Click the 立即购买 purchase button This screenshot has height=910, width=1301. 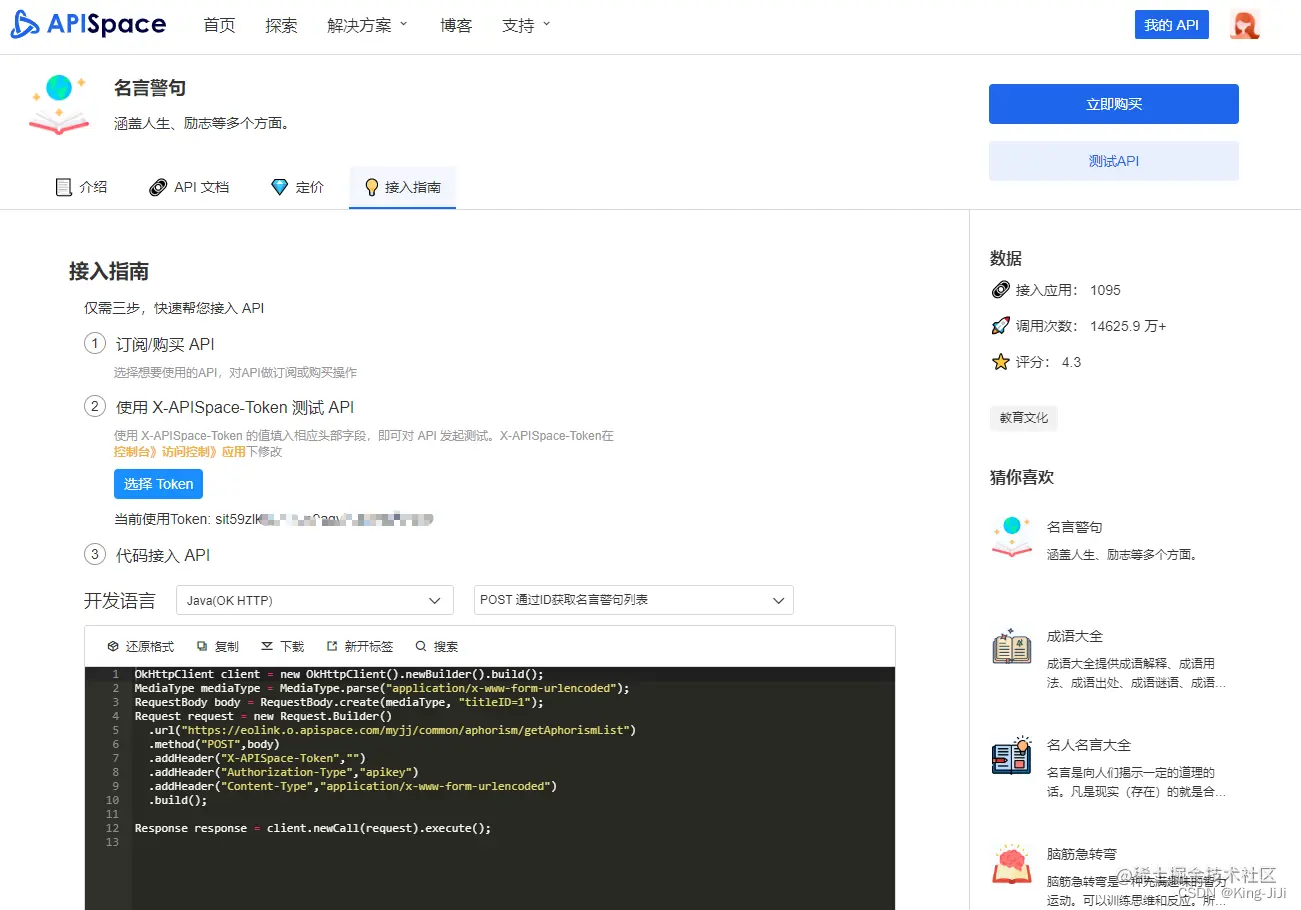coord(1113,103)
